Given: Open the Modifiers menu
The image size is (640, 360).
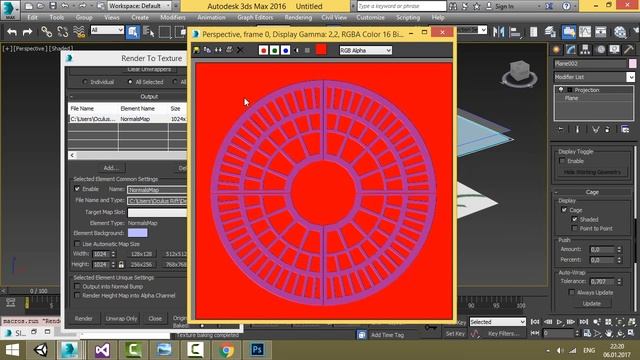Looking at the screenshot, I should tap(173, 18).
